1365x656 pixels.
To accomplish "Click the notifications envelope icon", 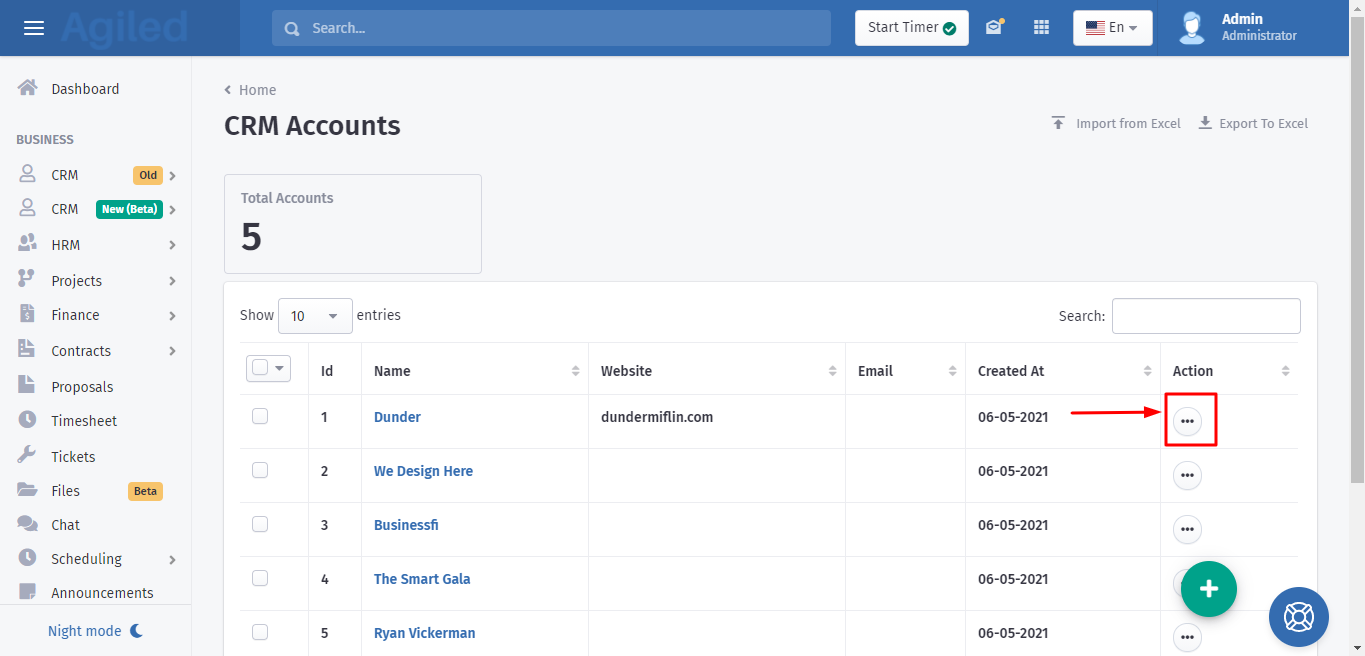I will pyautogui.click(x=993, y=28).
